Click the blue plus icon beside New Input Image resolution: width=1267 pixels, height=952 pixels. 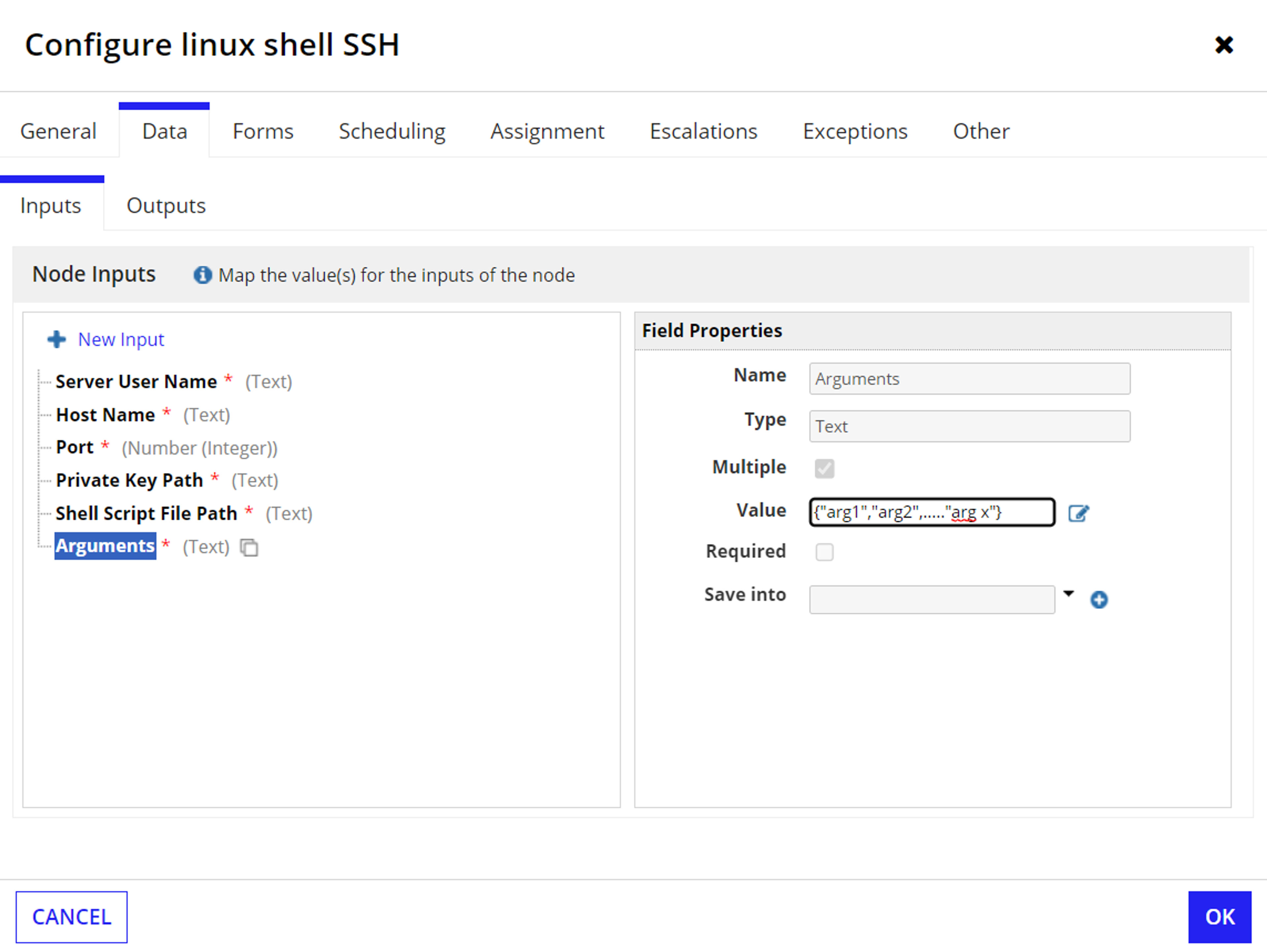click(x=56, y=339)
